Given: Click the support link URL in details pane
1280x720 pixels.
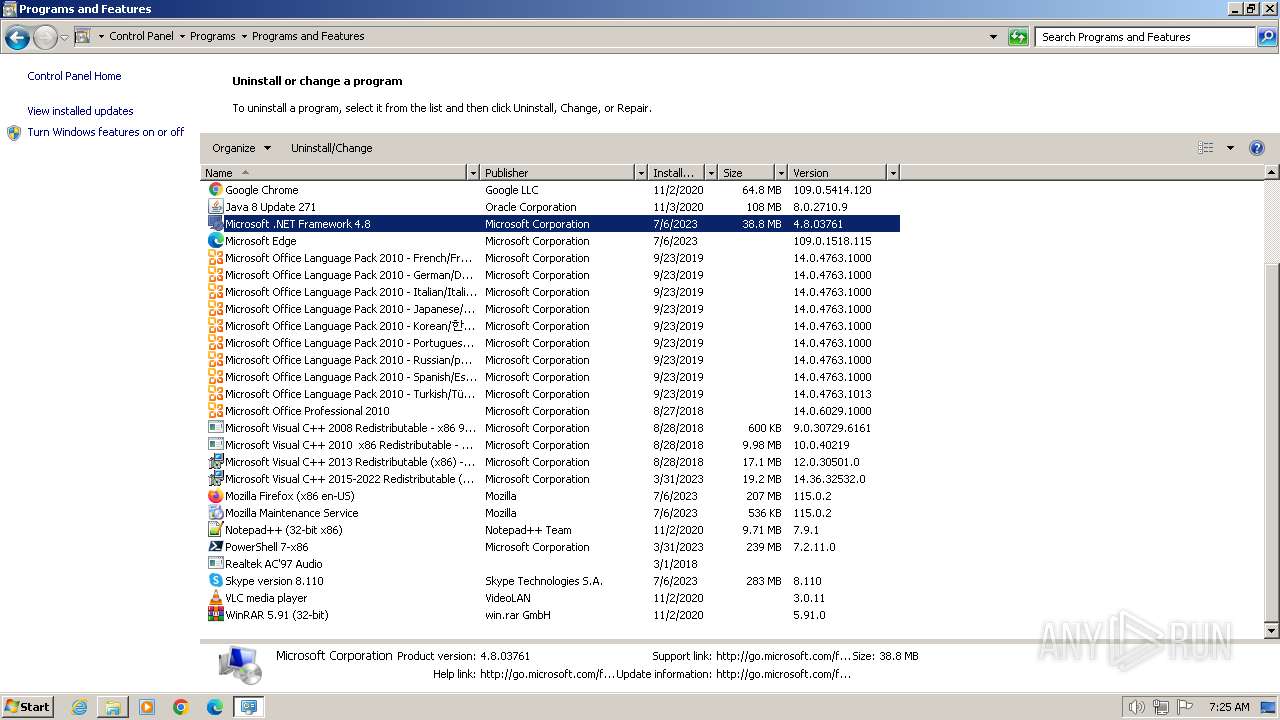Looking at the screenshot, I should (783, 656).
